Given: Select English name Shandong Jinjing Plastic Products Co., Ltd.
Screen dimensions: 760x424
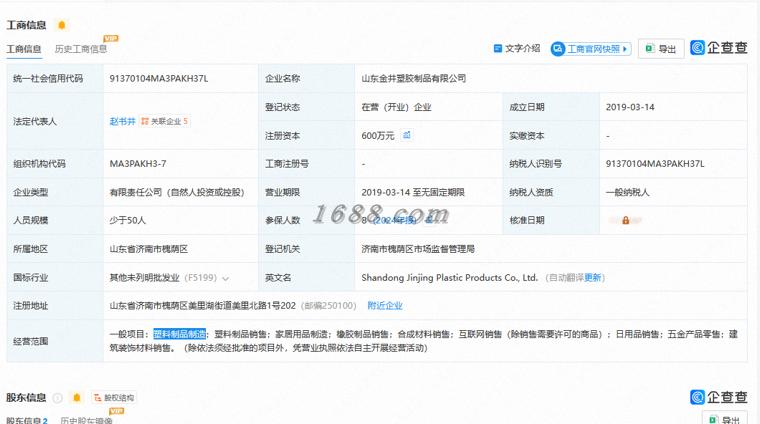Looking at the screenshot, I should pos(450,278).
